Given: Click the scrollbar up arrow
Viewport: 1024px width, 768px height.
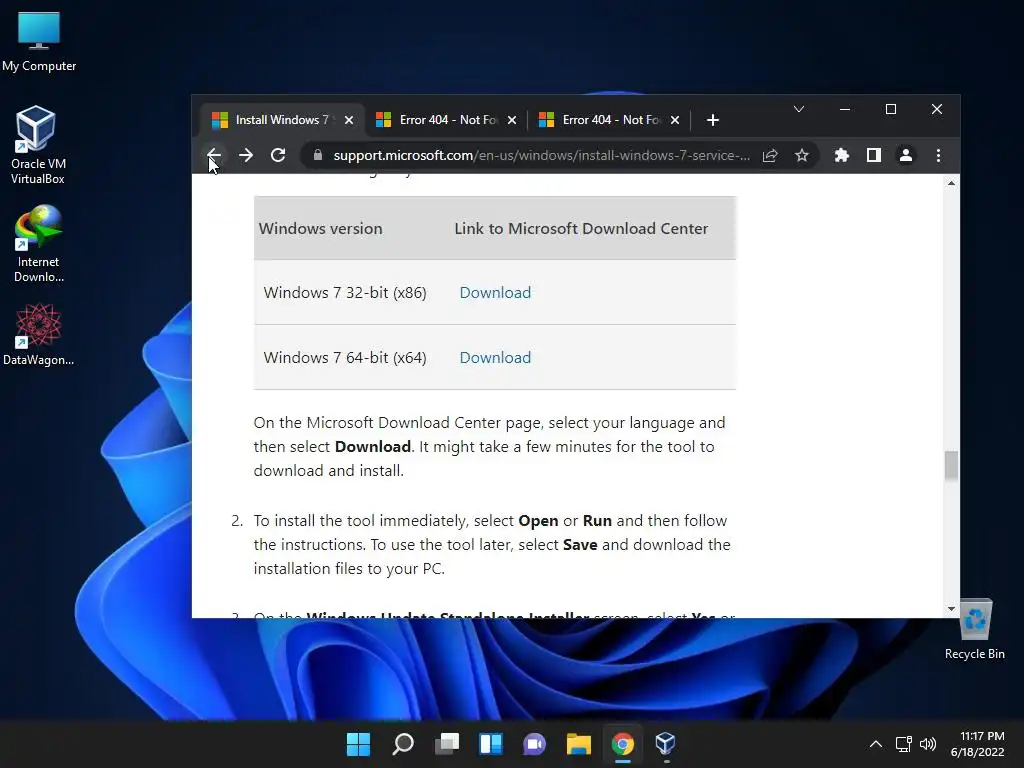Looking at the screenshot, I should point(952,184).
